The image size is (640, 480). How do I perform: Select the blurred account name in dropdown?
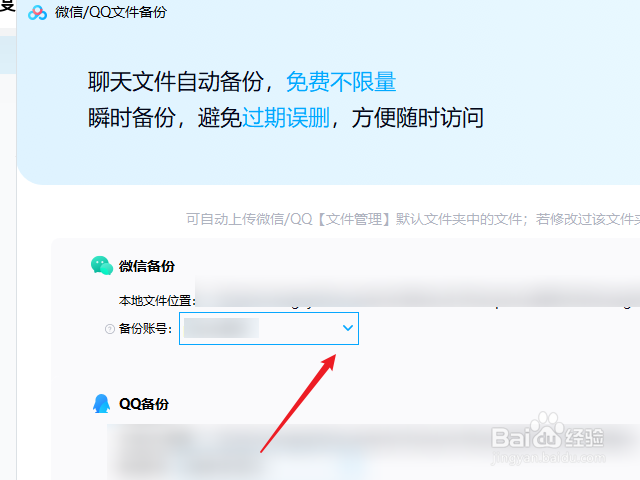click(221, 328)
